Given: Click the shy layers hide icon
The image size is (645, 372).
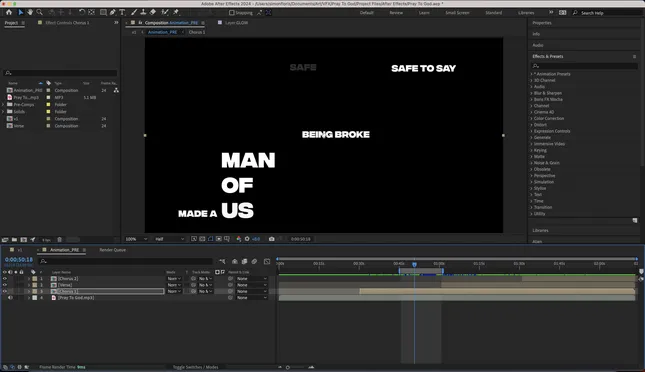Looking at the screenshot, I should tap(234, 261).
